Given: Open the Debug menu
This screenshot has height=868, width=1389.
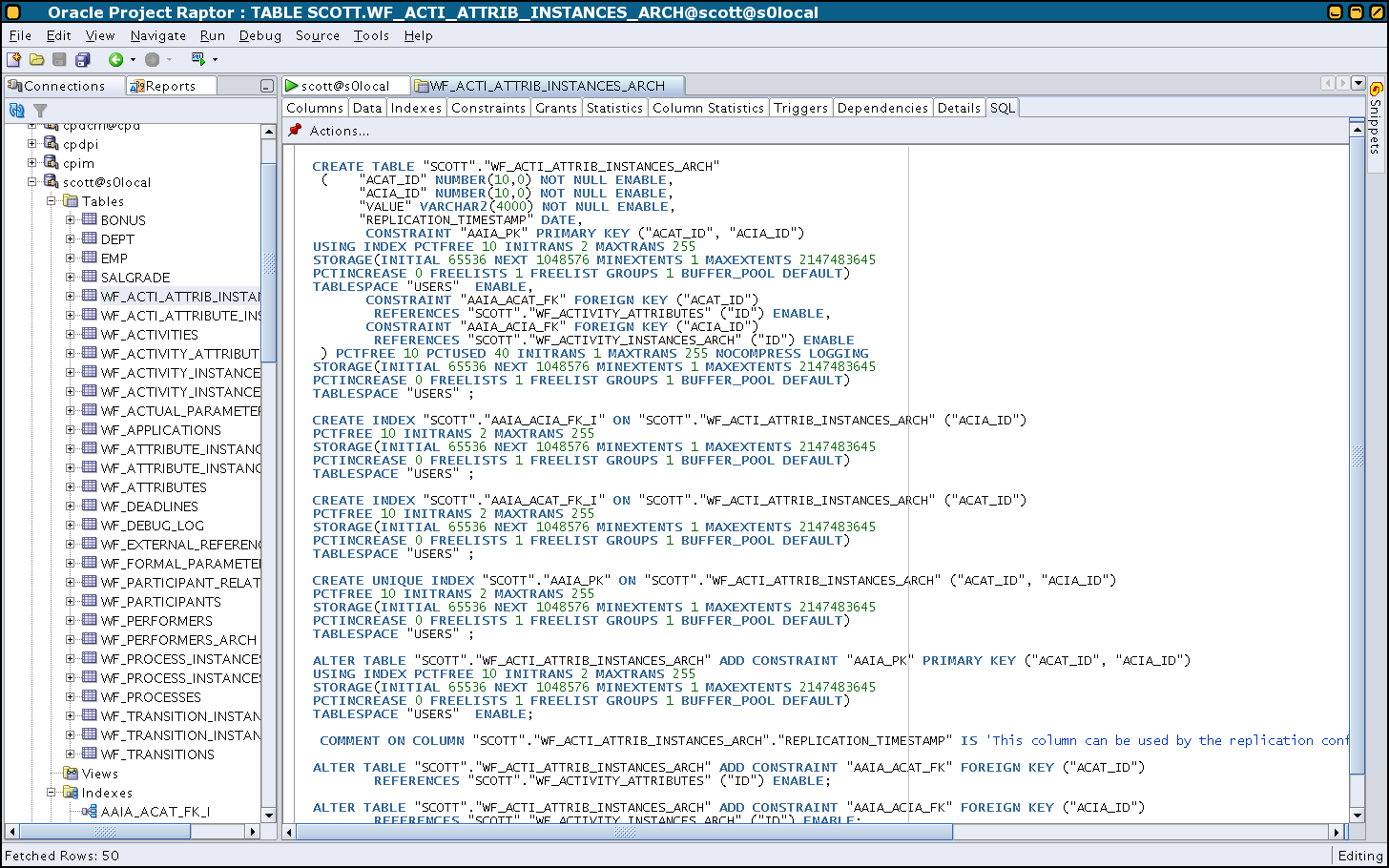Looking at the screenshot, I should tap(260, 35).
